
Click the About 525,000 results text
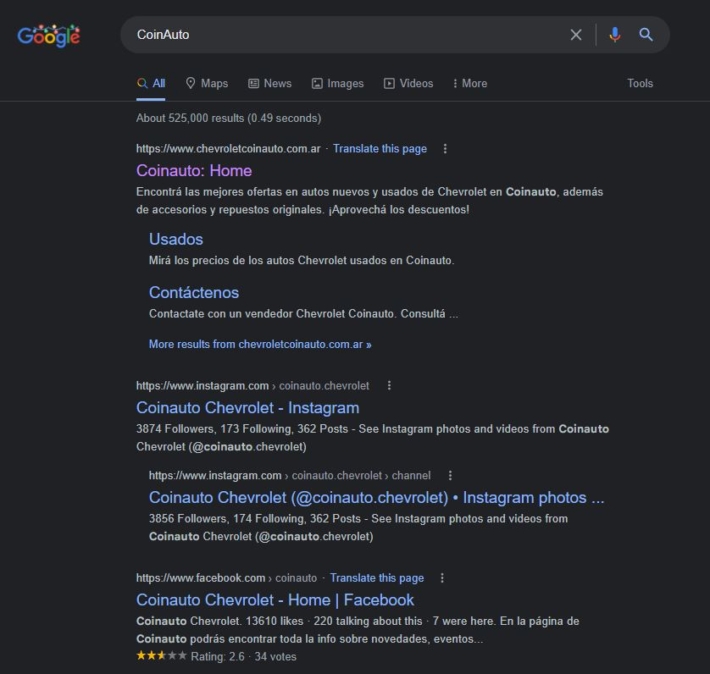click(x=229, y=118)
